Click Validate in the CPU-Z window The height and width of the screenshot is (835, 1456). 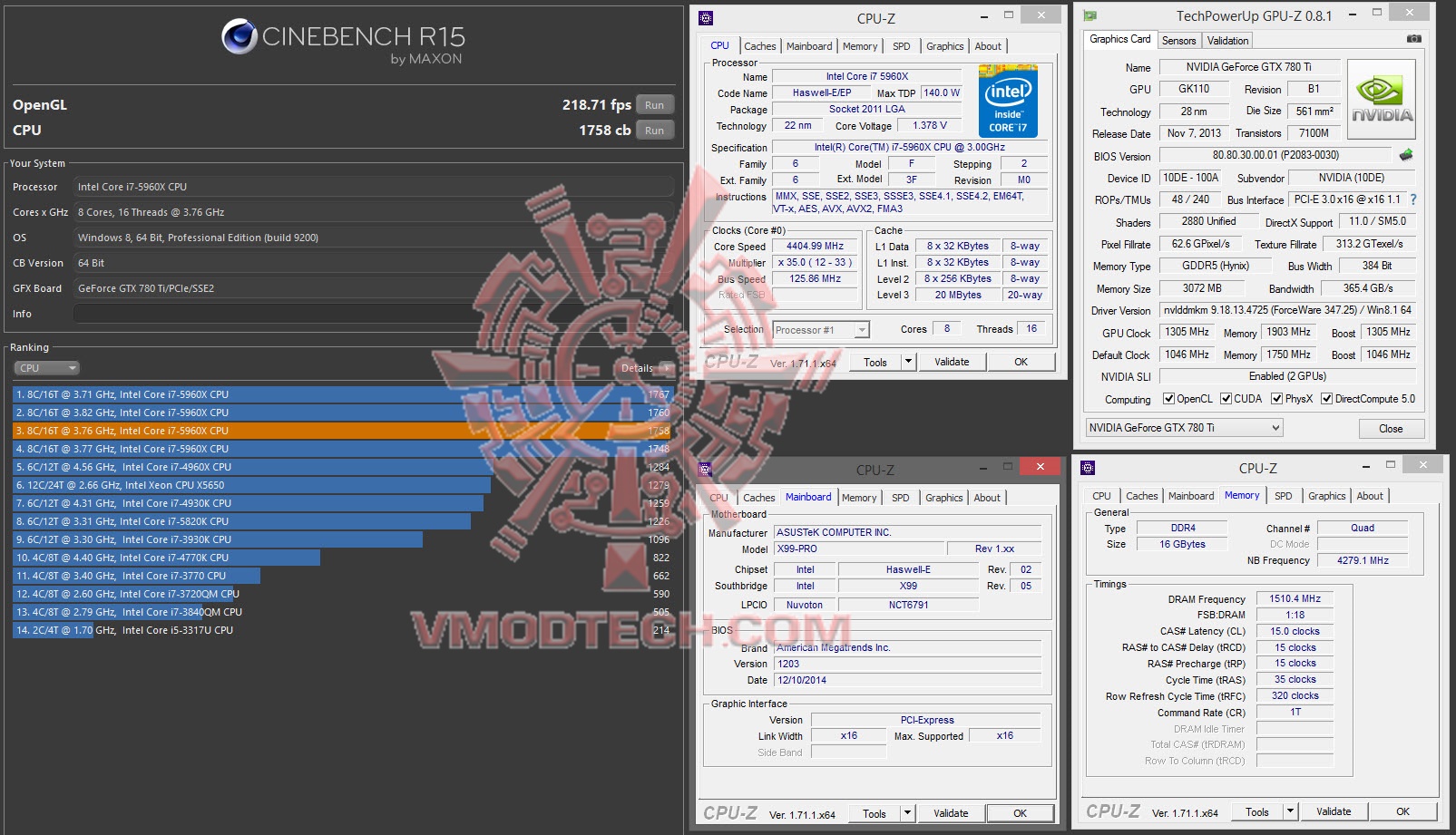click(x=952, y=361)
